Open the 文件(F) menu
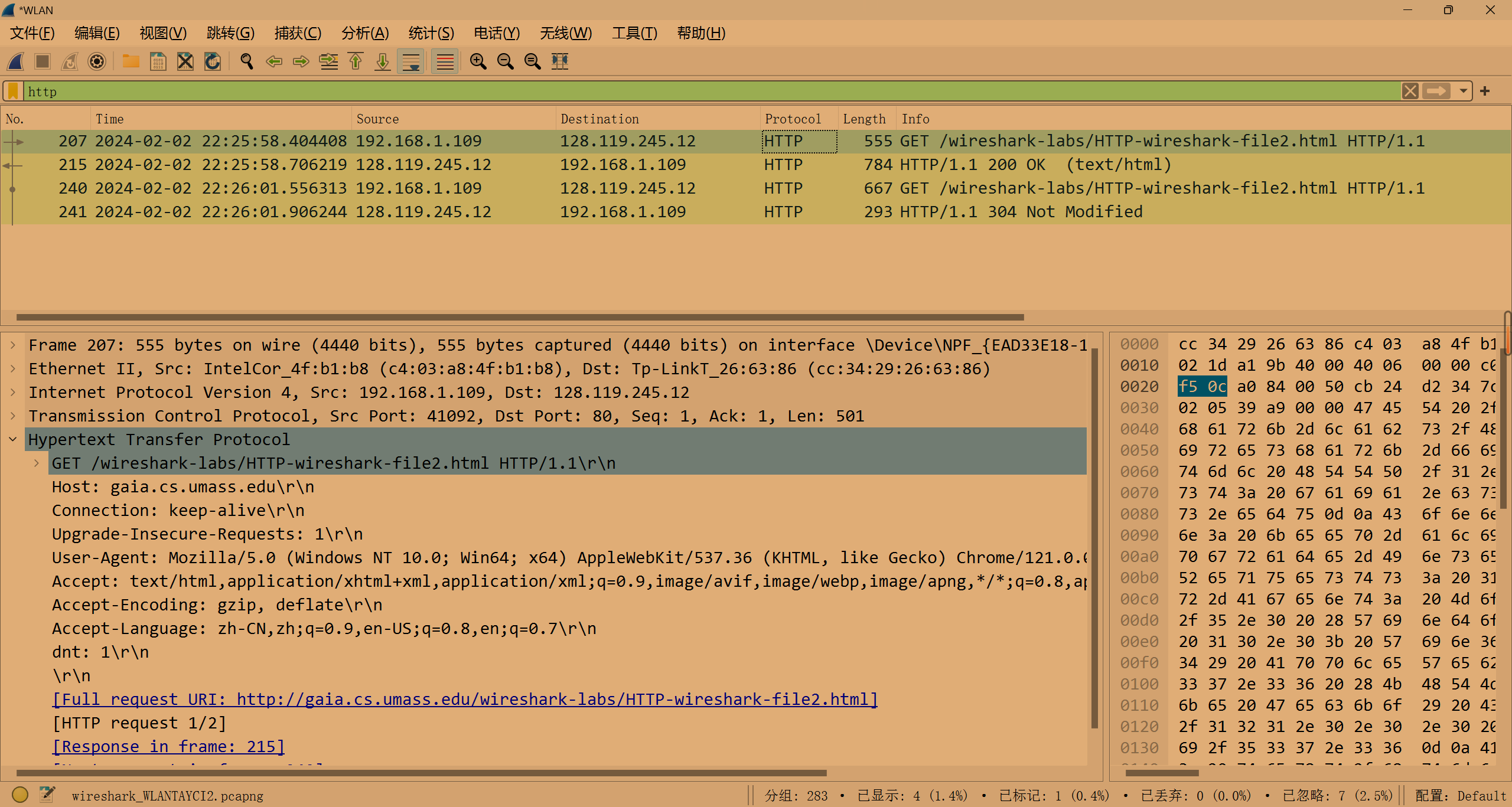 [32, 33]
